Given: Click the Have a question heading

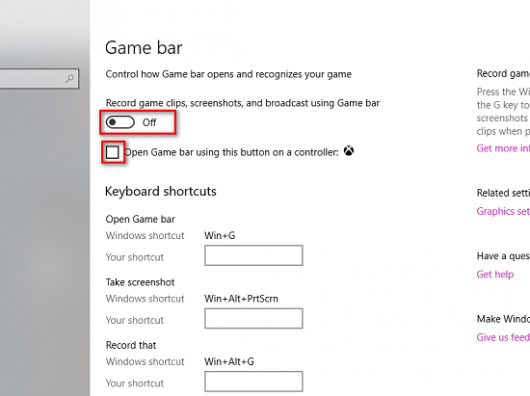Looking at the screenshot, I should (503, 256).
